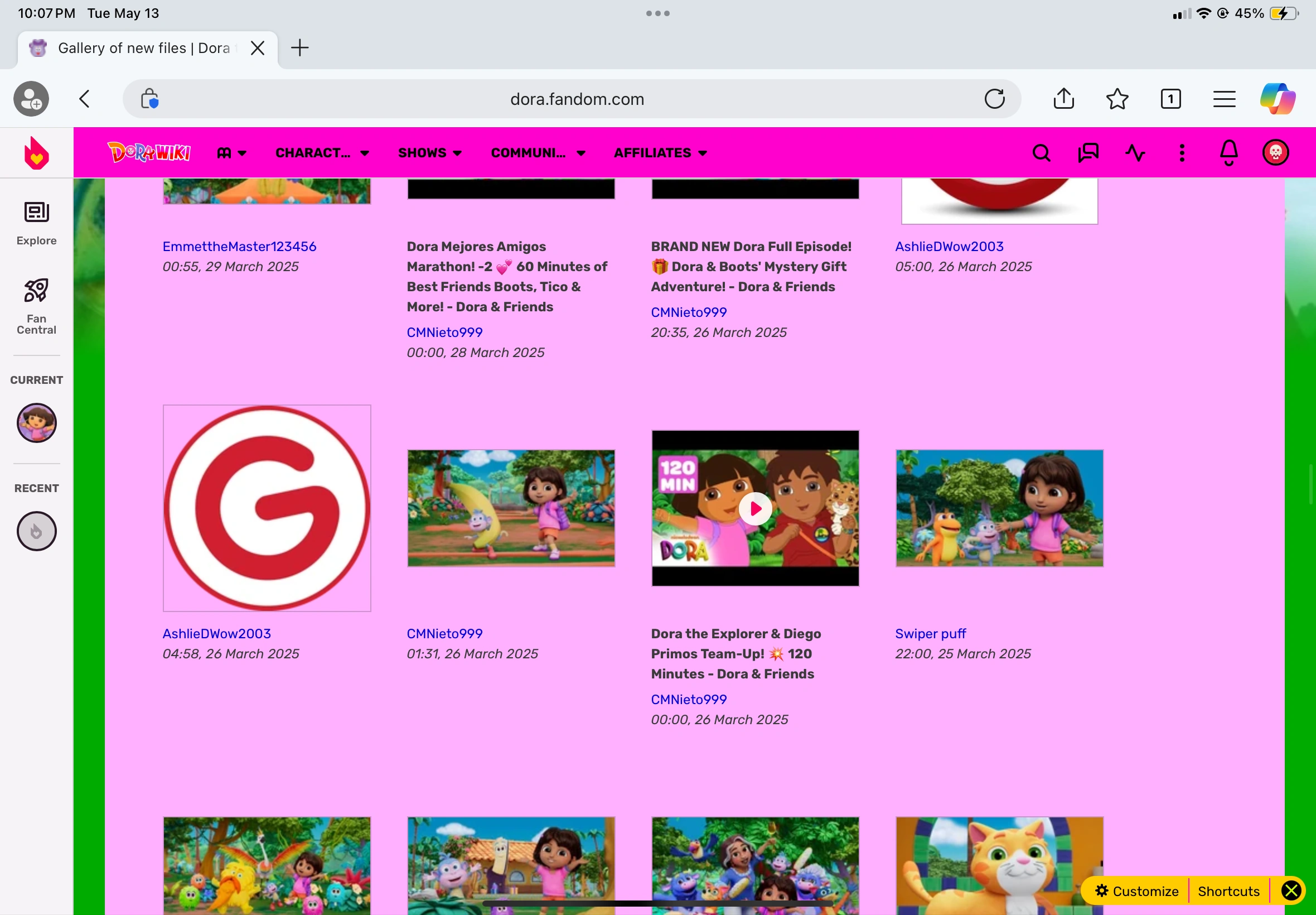Tap the browser share icon

point(1063,99)
